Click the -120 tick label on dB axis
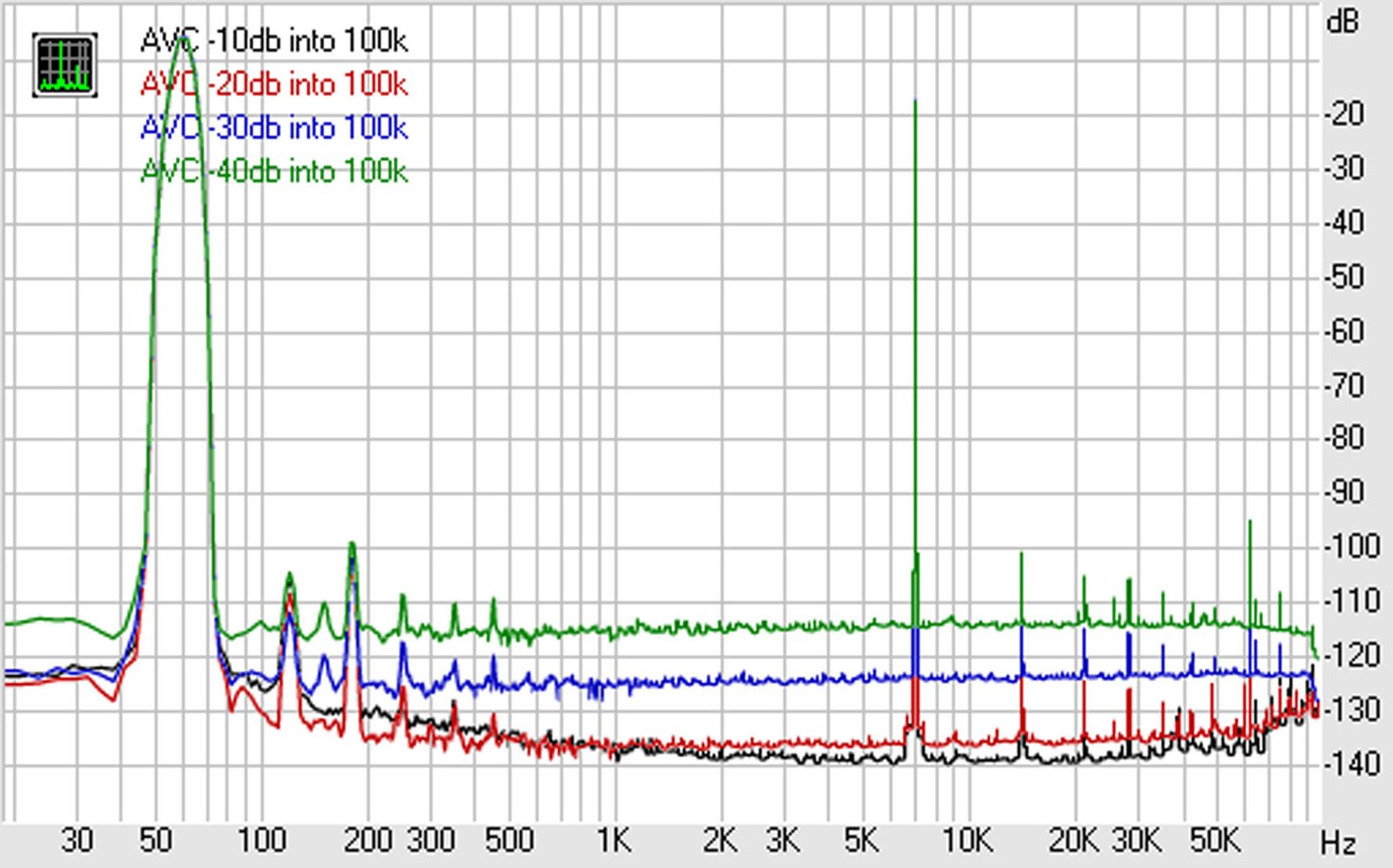Screen dimensions: 1393x868 pos(1350,655)
